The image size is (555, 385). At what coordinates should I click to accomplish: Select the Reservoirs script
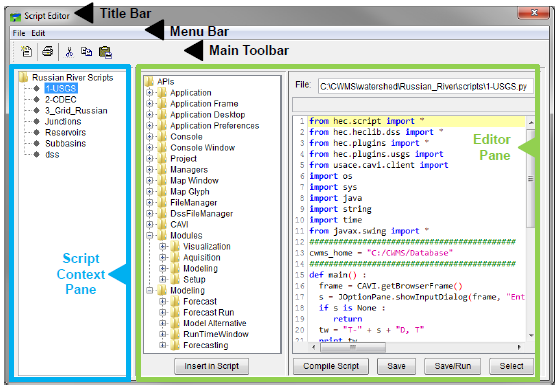(65, 132)
